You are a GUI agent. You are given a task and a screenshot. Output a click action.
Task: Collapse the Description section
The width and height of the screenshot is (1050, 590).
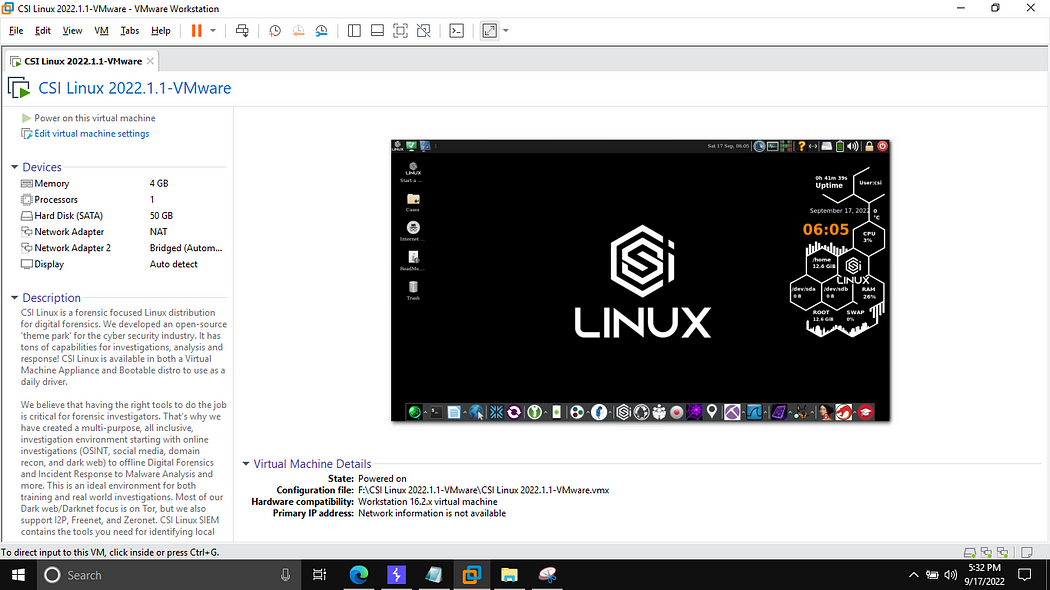coord(14,297)
